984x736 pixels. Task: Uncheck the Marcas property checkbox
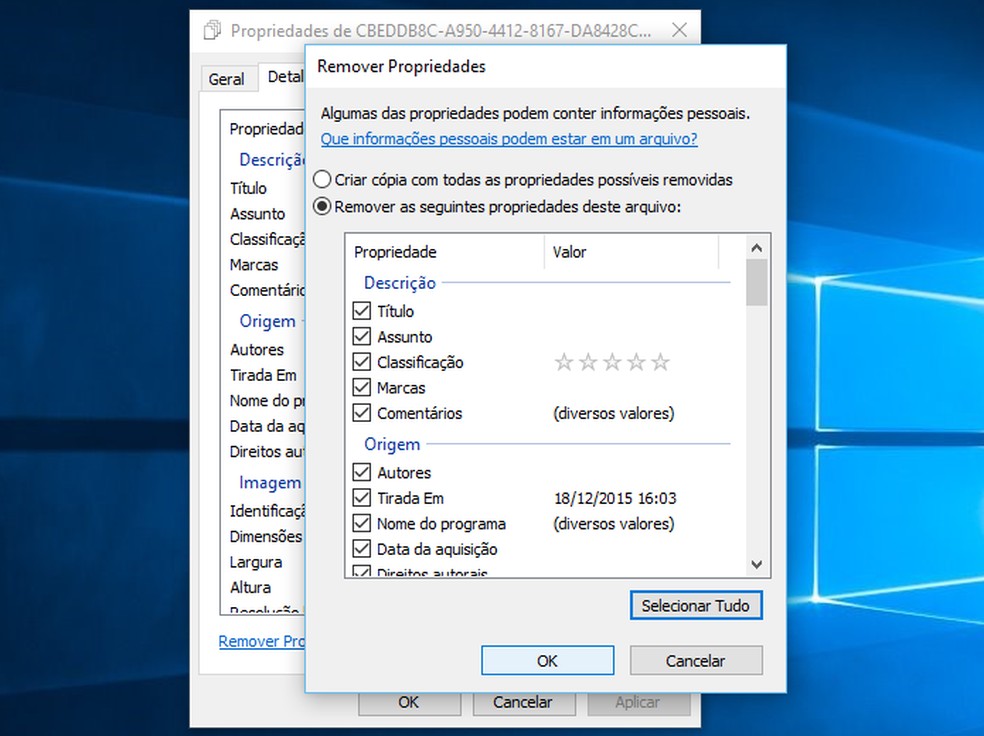pyautogui.click(x=361, y=387)
